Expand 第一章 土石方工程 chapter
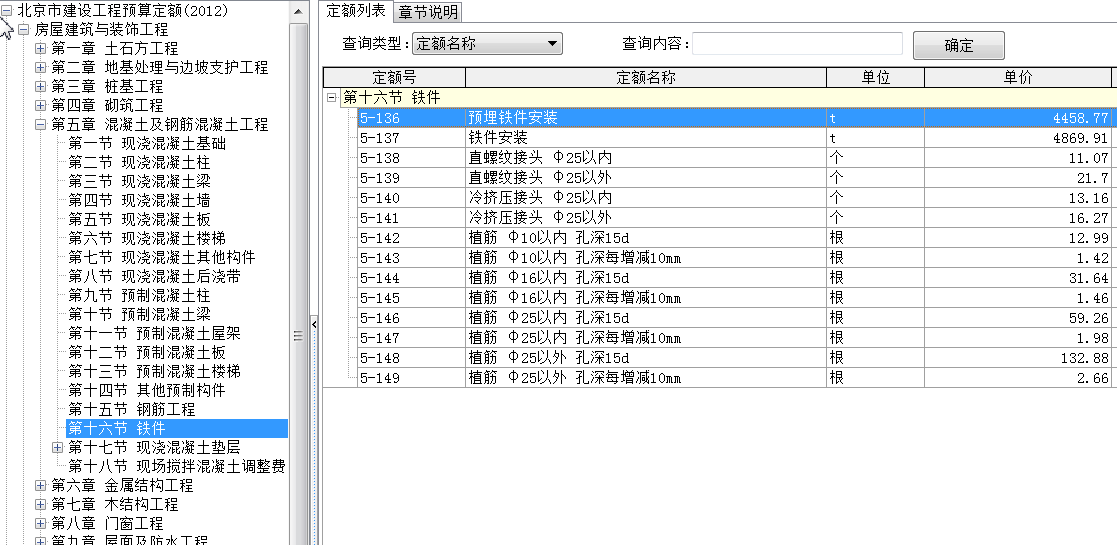1117x545 pixels. tap(41, 48)
